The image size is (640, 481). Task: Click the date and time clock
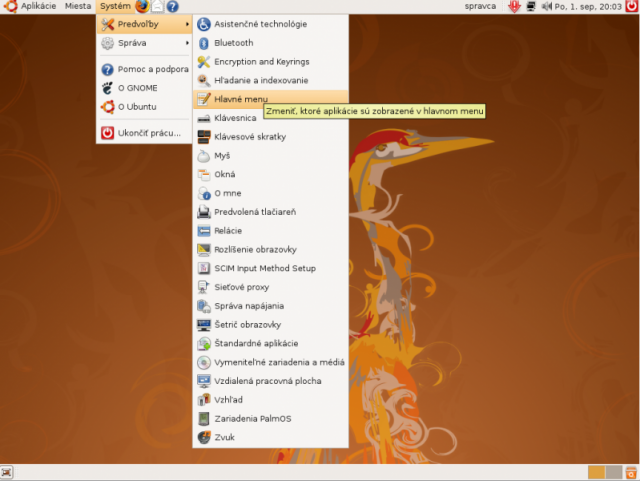click(588, 7)
